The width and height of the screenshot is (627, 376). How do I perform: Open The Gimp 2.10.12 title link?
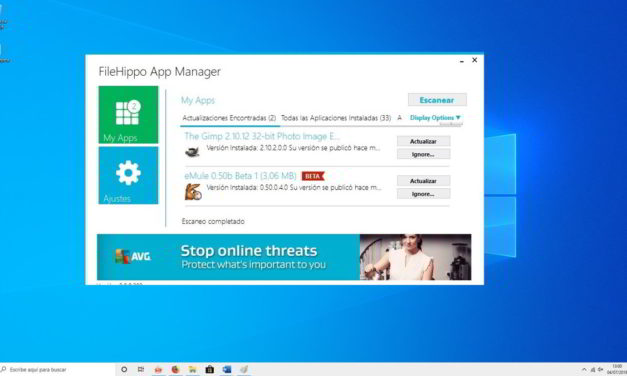tap(262, 136)
